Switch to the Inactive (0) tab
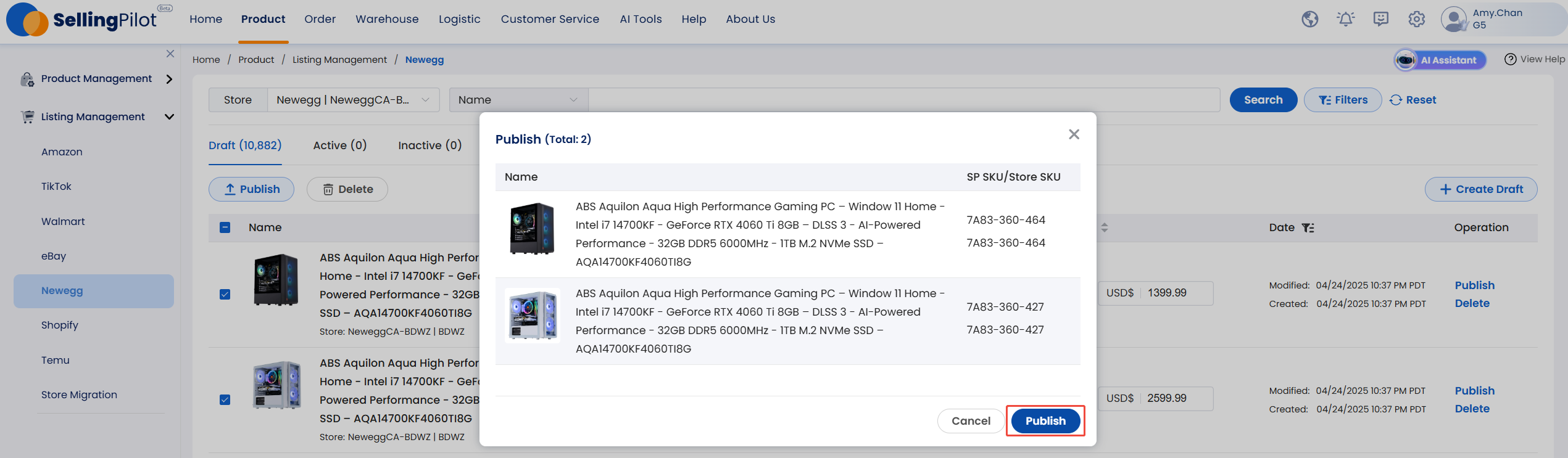Screen dimensions: 1568x458 click(429, 145)
